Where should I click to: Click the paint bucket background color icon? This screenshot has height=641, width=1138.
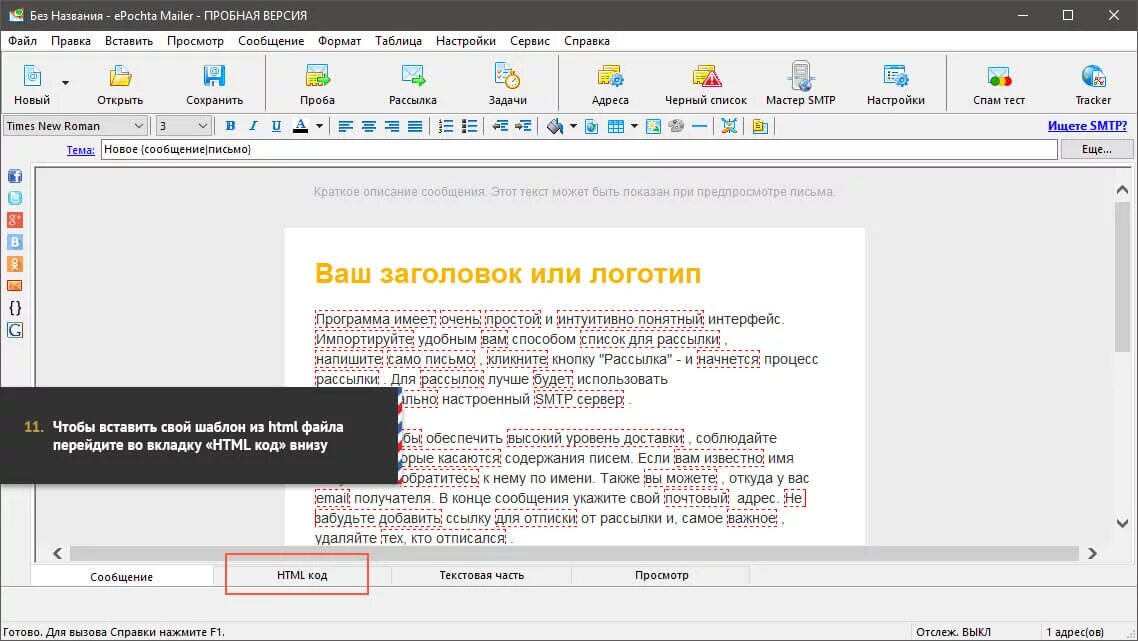[554, 126]
